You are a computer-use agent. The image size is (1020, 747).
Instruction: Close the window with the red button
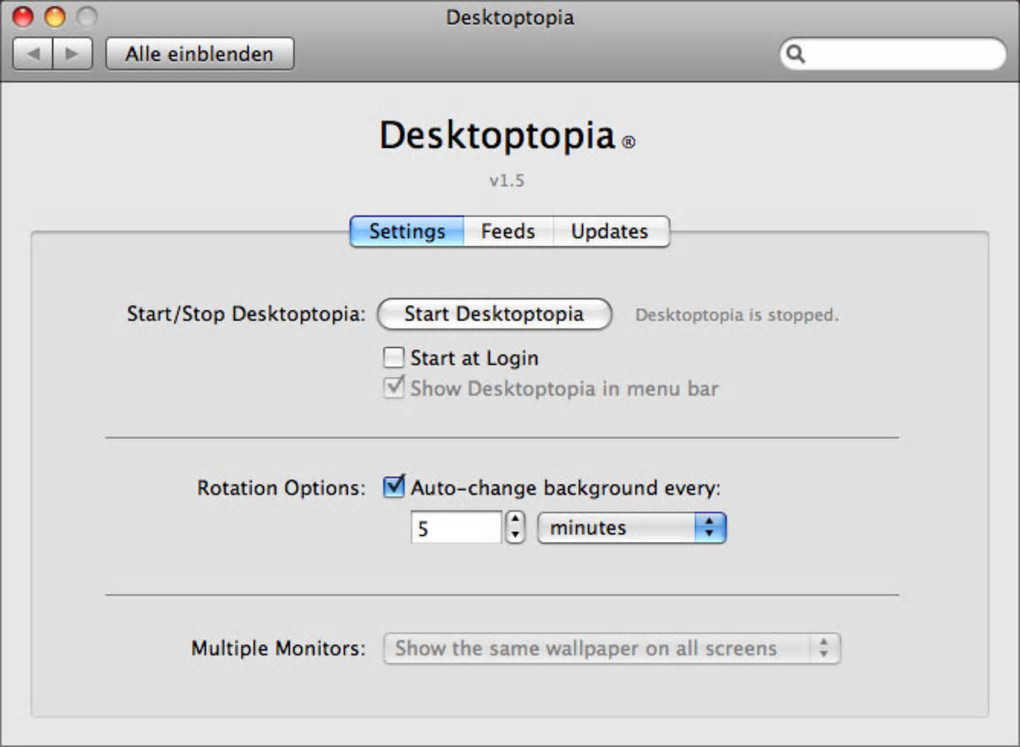23,16
